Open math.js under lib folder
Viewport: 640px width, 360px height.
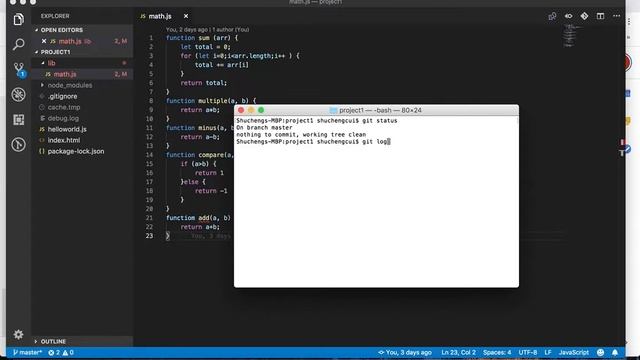click(x=65, y=74)
